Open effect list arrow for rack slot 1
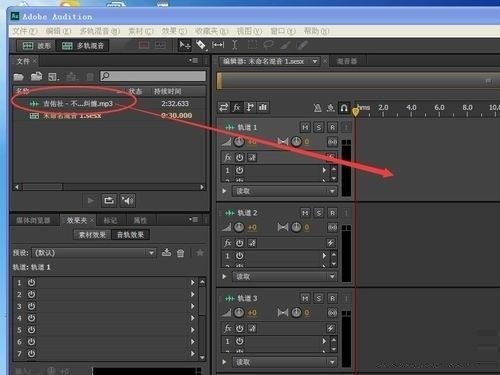Viewport: 500px width, 375px height. 193,283
